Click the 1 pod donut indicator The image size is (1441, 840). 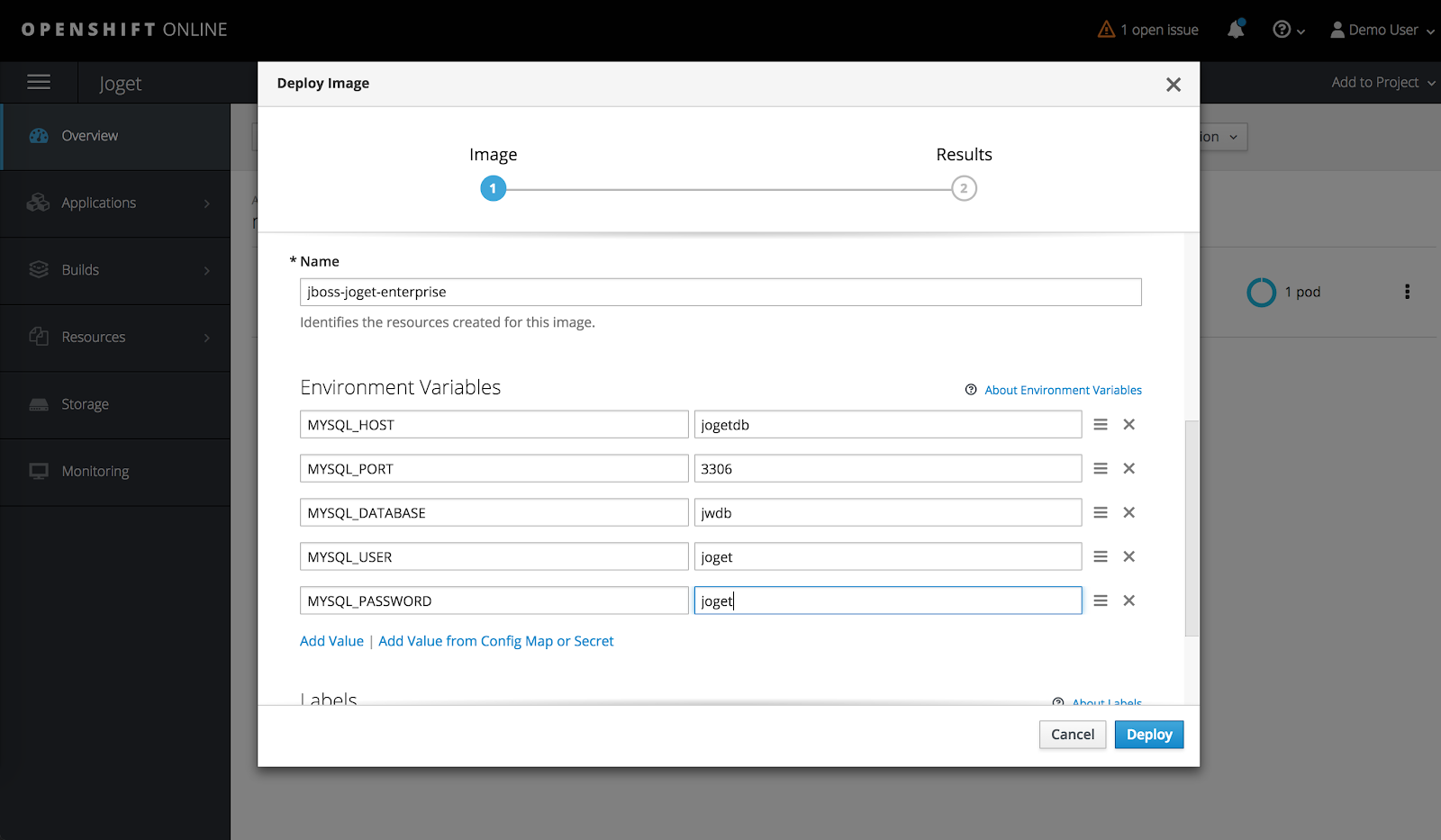tap(1261, 292)
